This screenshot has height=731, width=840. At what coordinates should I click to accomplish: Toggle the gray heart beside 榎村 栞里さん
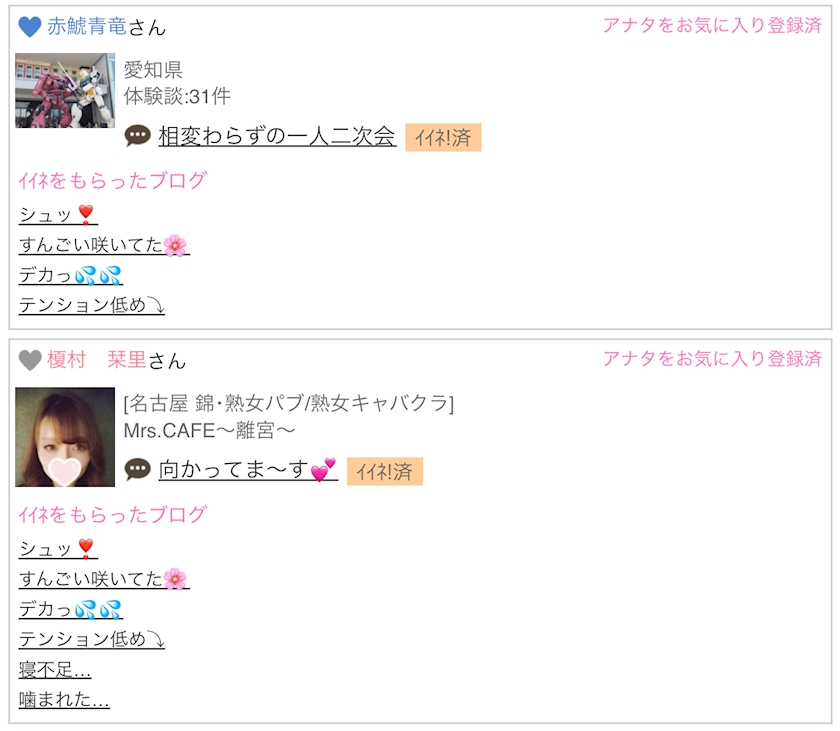pyautogui.click(x=29, y=360)
